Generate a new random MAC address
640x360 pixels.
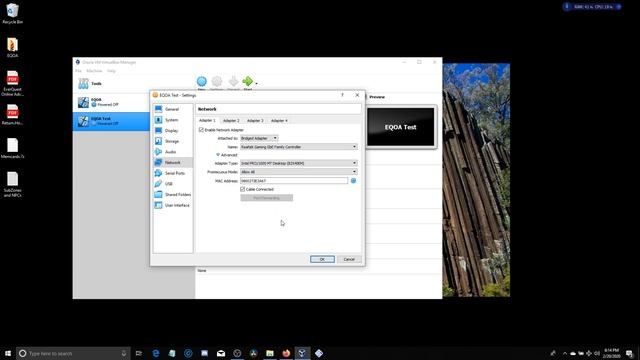click(x=353, y=180)
